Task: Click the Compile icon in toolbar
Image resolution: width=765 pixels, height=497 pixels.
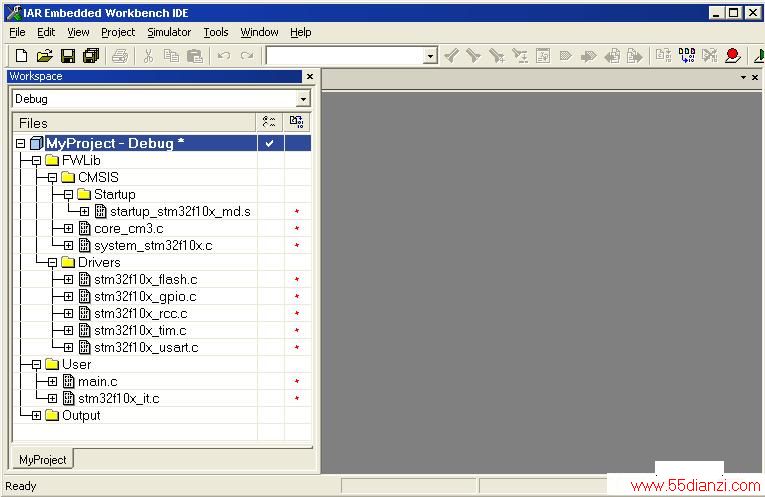Action: tap(663, 56)
